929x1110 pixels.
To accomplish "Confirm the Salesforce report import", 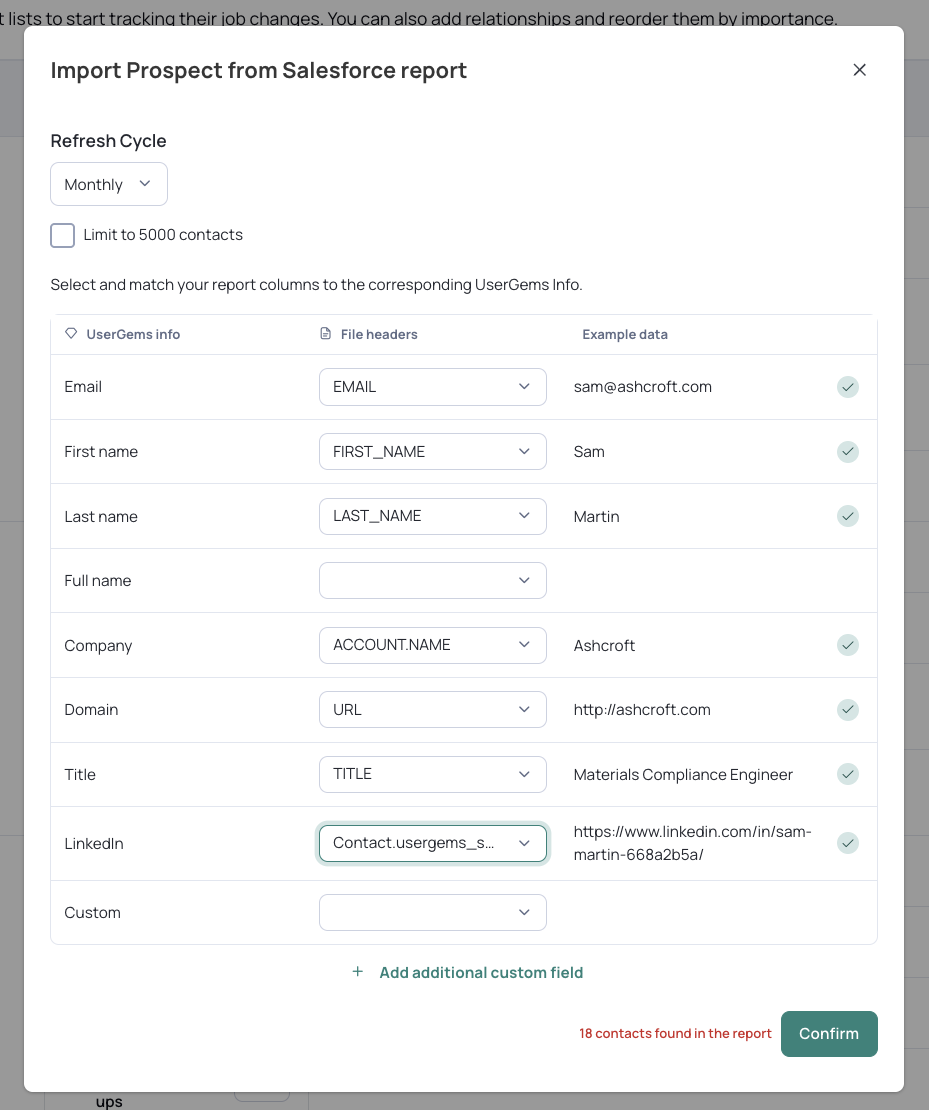I will (829, 1034).
